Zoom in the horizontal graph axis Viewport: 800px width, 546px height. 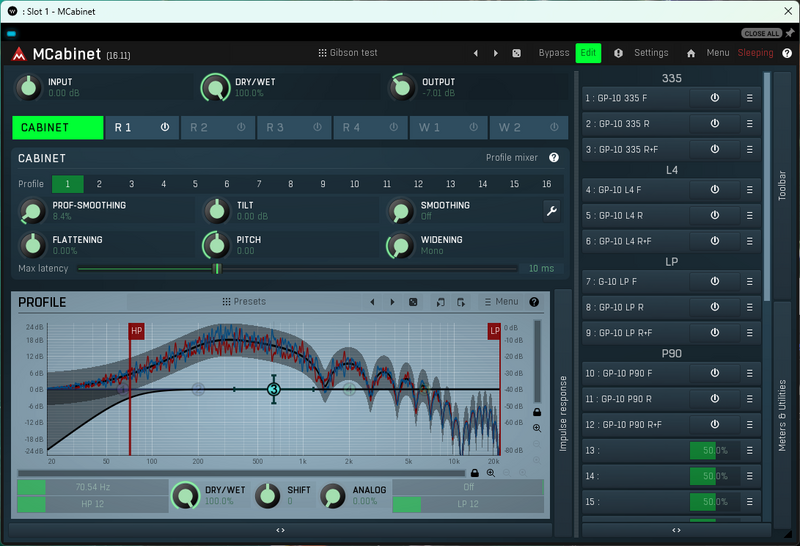pyautogui.click(x=491, y=473)
